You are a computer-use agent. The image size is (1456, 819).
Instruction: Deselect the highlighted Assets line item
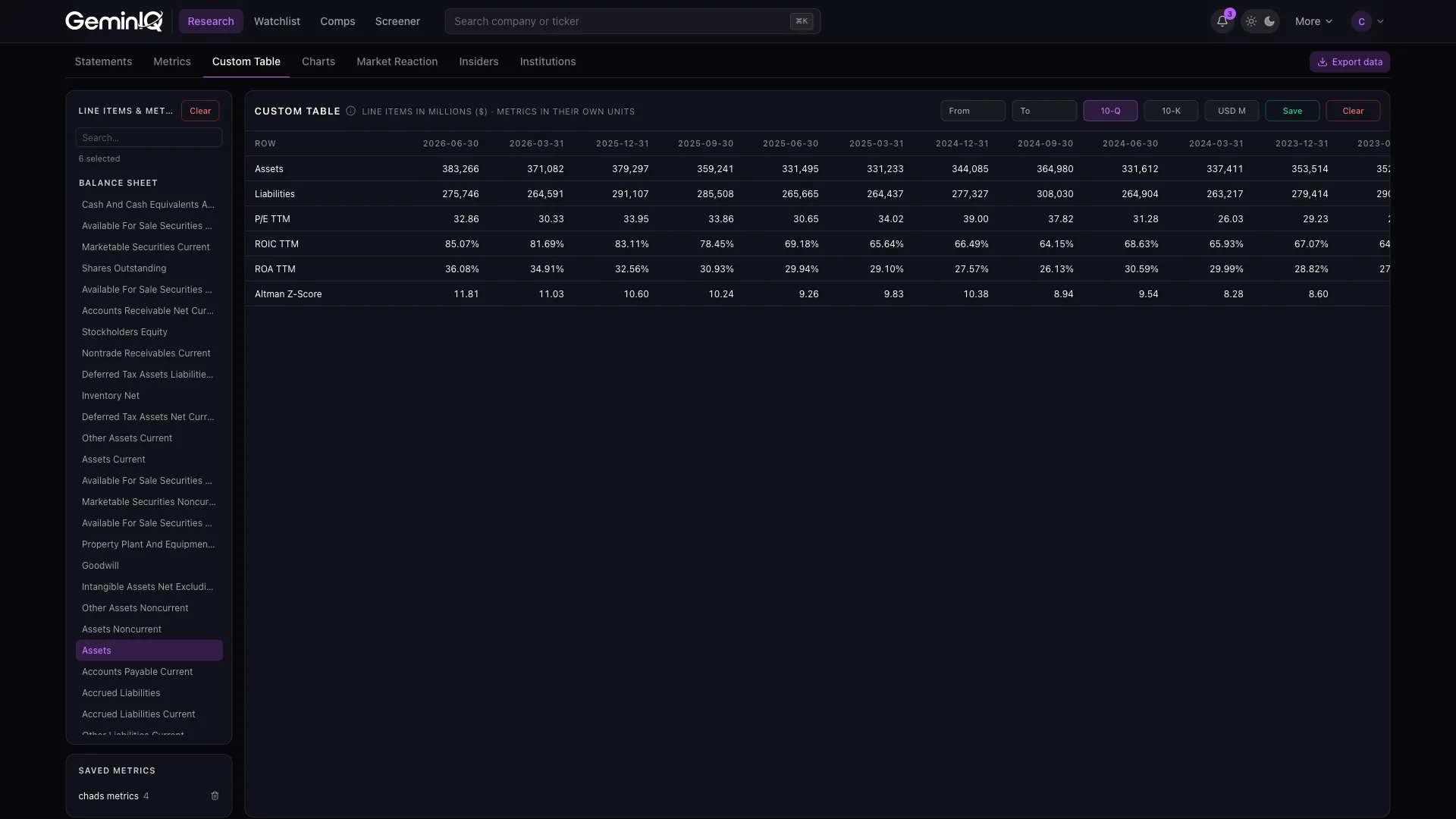[149, 651]
